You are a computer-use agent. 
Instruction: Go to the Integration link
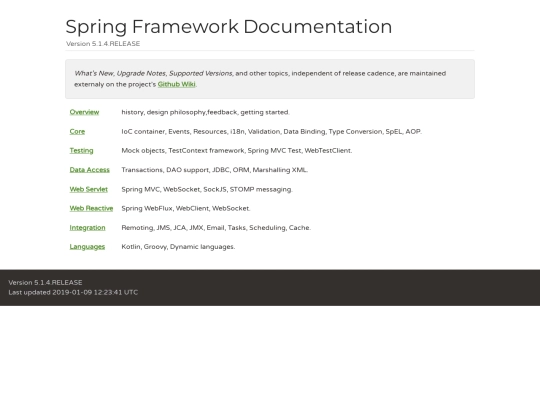(87, 228)
